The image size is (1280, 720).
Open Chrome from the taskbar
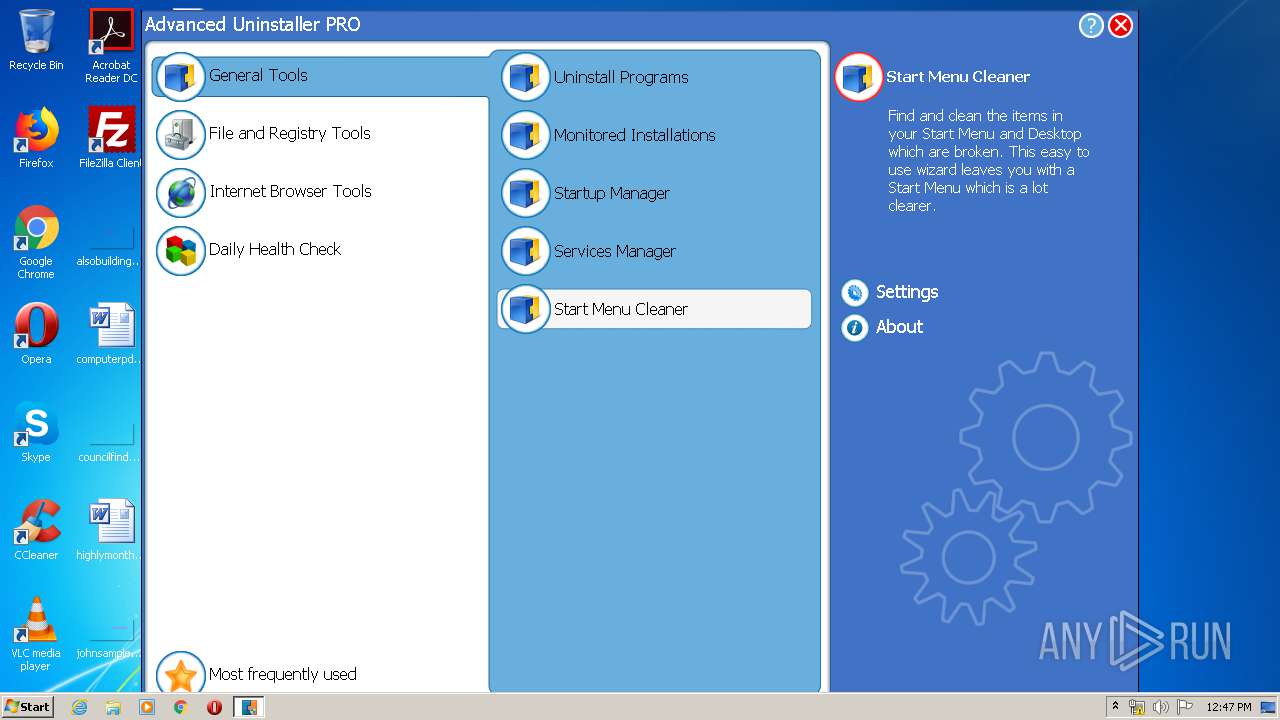pos(181,707)
